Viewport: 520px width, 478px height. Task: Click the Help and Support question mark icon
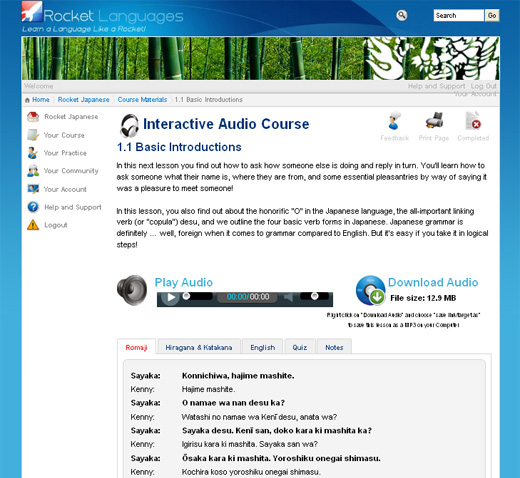coord(33,207)
